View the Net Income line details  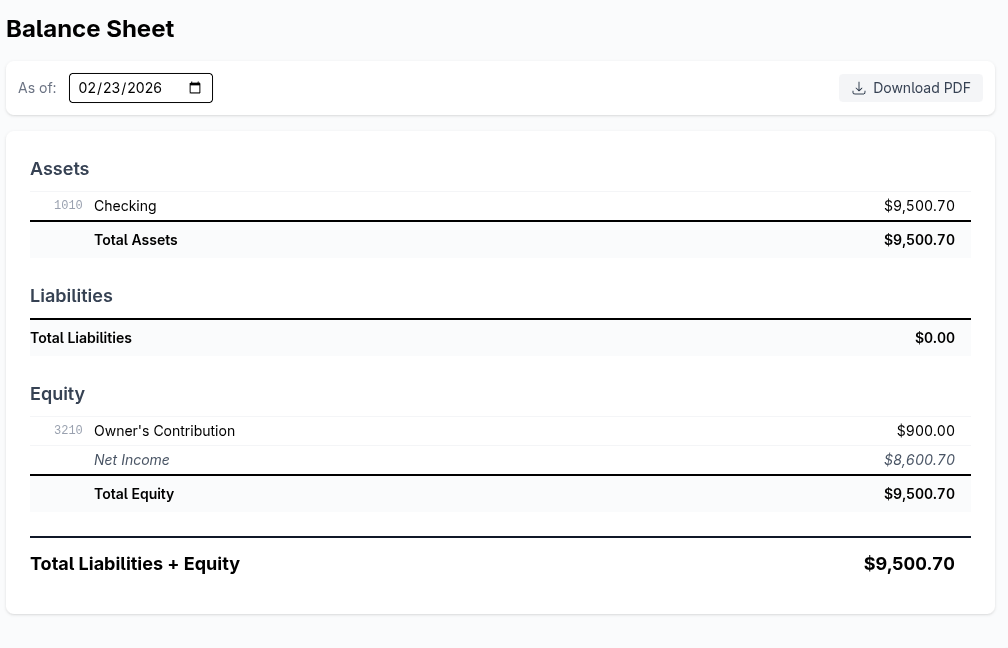pos(131,459)
